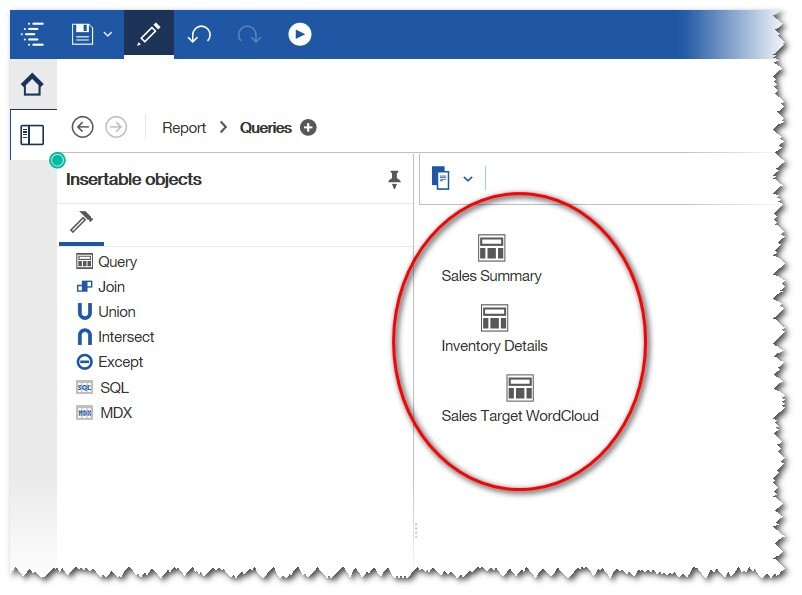Toggle the Edit pencil mode button
The height and width of the screenshot is (595, 802).
(149, 34)
